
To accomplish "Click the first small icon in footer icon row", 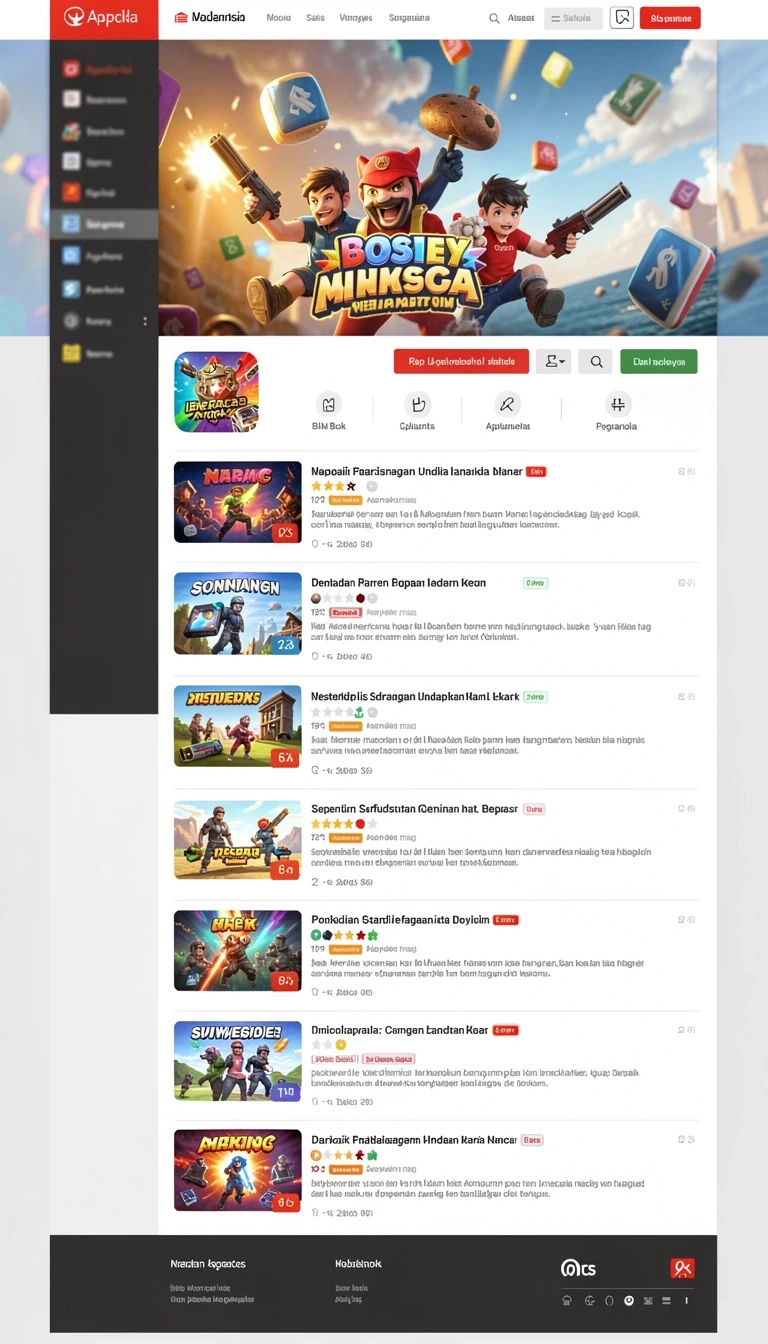I will [x=567, y=1300].
